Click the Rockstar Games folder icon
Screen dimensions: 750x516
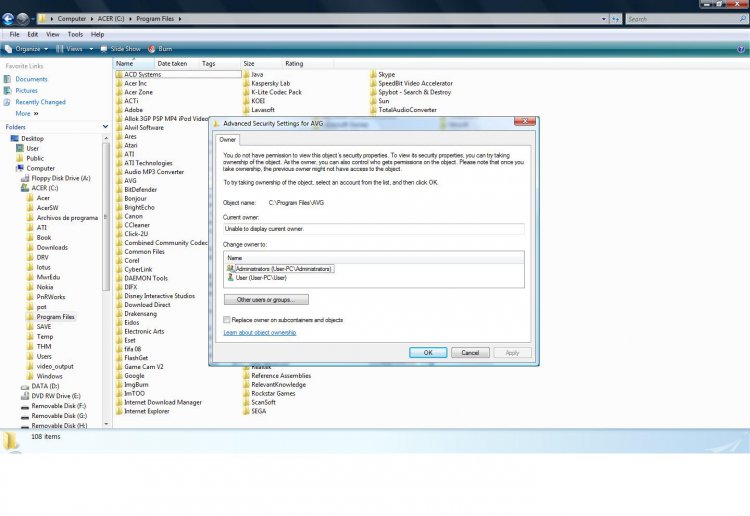click(246, 394)
